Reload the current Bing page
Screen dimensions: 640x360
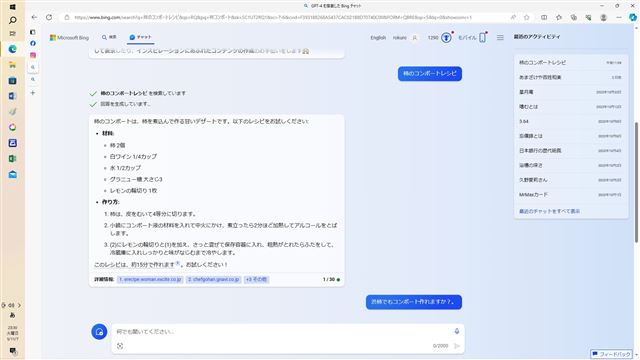[49, 17]
